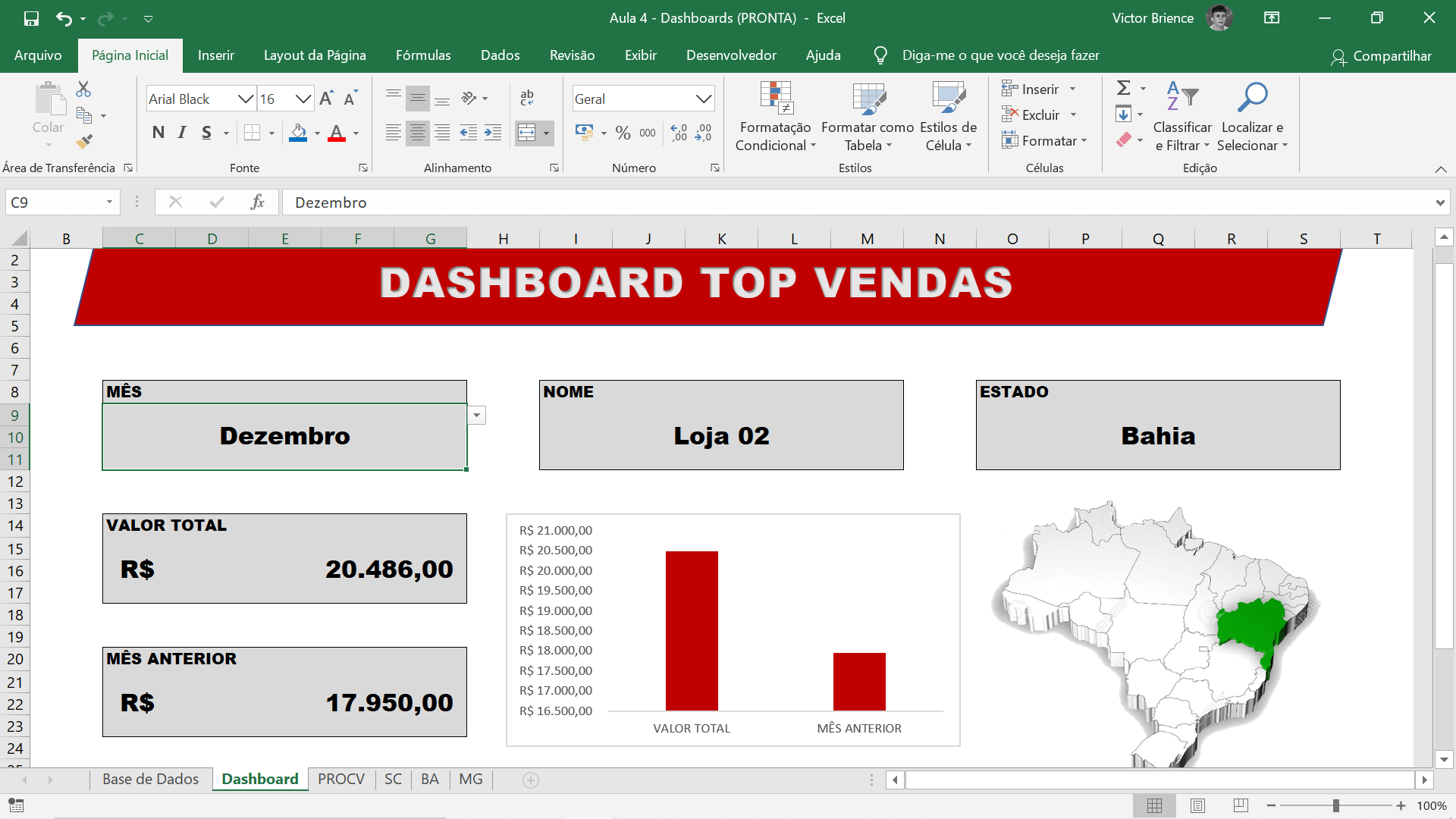Click the vertical scrollbar down arrow
Screen dimensions: 1456x819
(x=1444, y=759)
